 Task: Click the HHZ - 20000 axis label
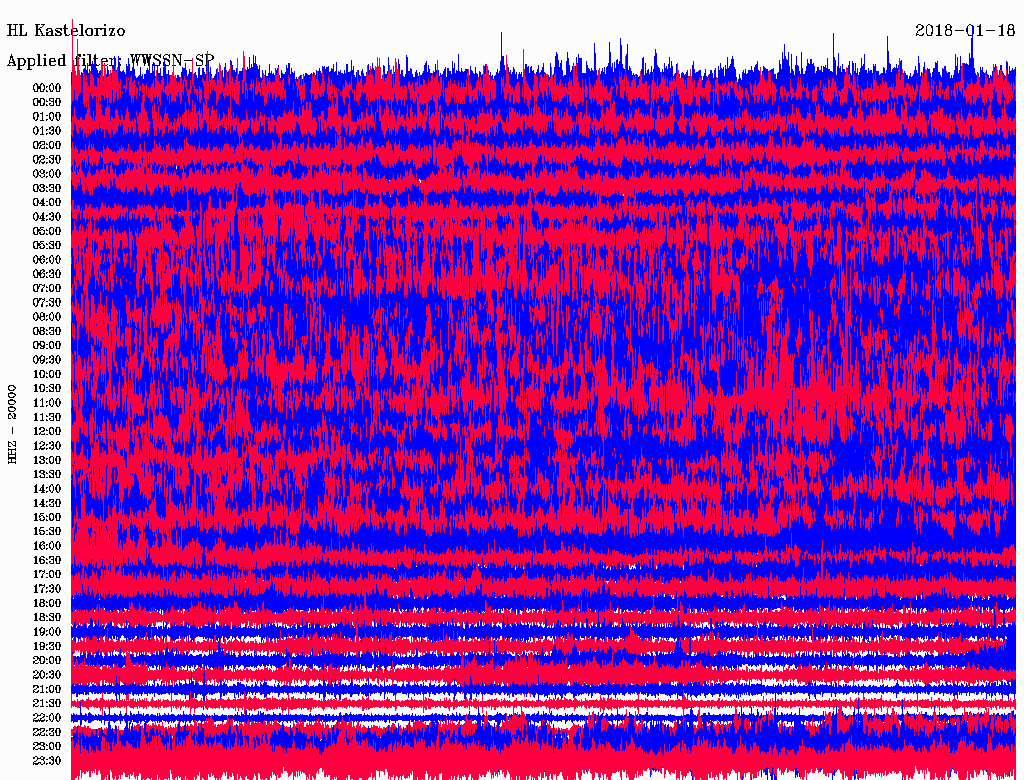[x=13, y=423]
